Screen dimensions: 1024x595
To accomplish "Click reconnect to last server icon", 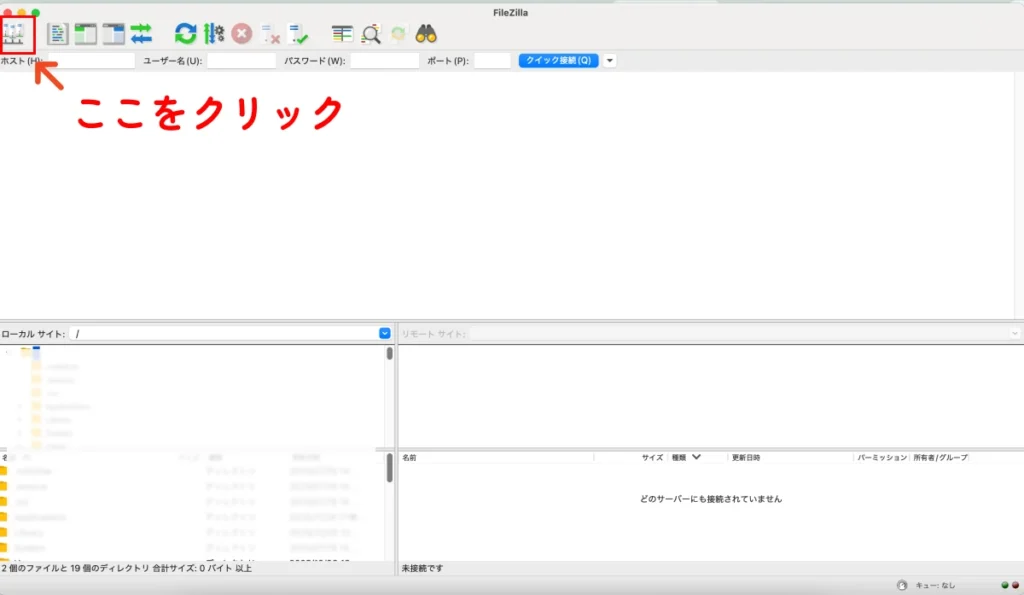I will click(299, 34).
